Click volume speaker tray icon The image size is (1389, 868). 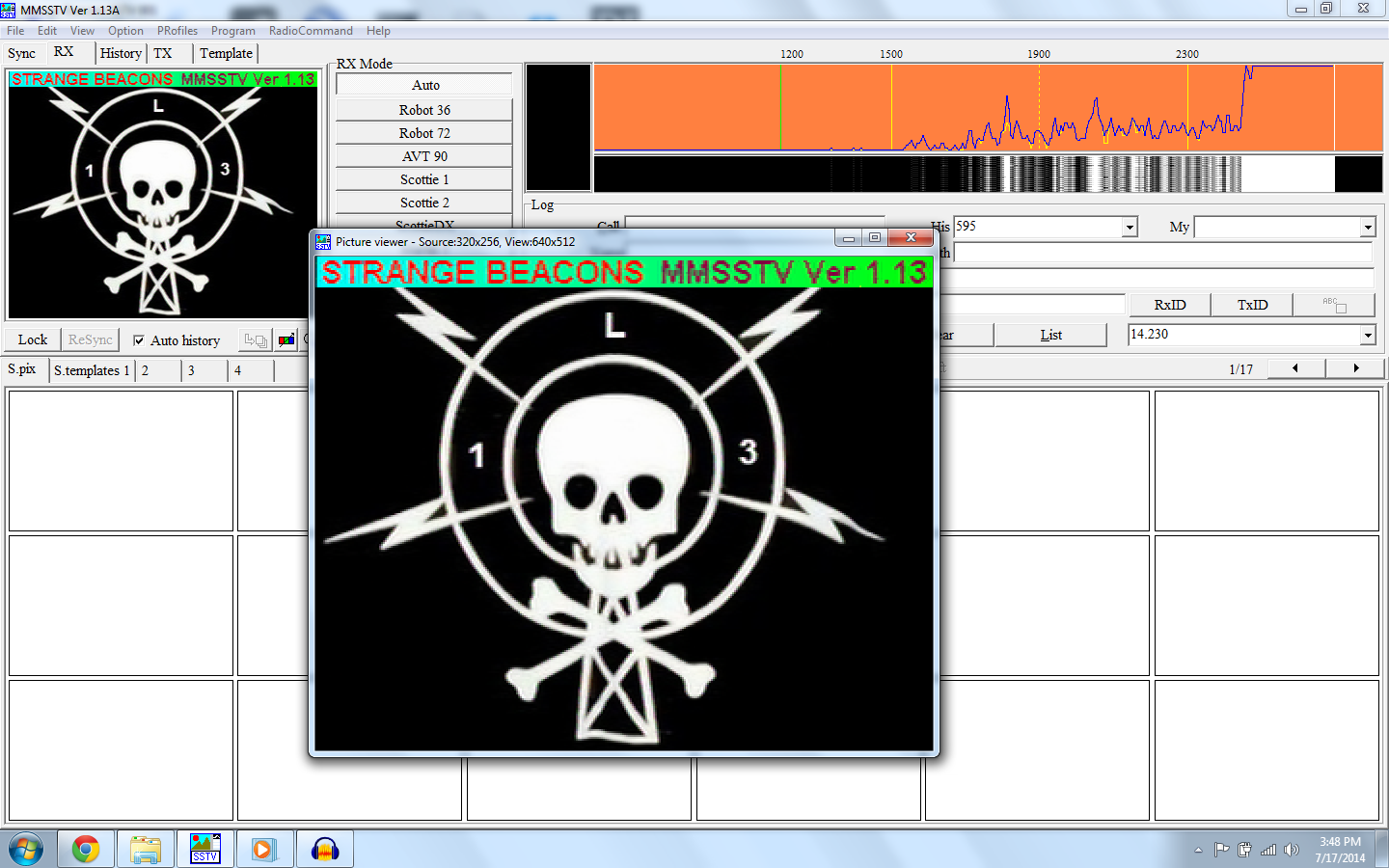click(1292, 850)
